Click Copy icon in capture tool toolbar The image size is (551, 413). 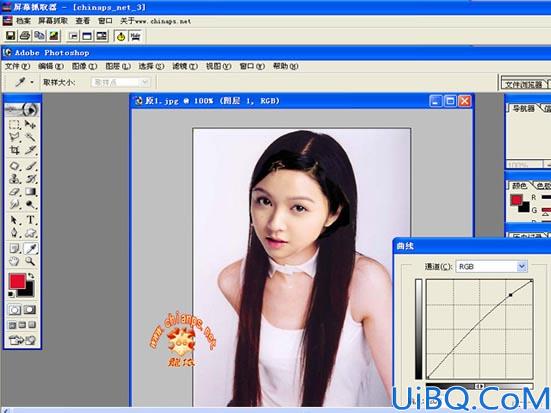point(39,36)
